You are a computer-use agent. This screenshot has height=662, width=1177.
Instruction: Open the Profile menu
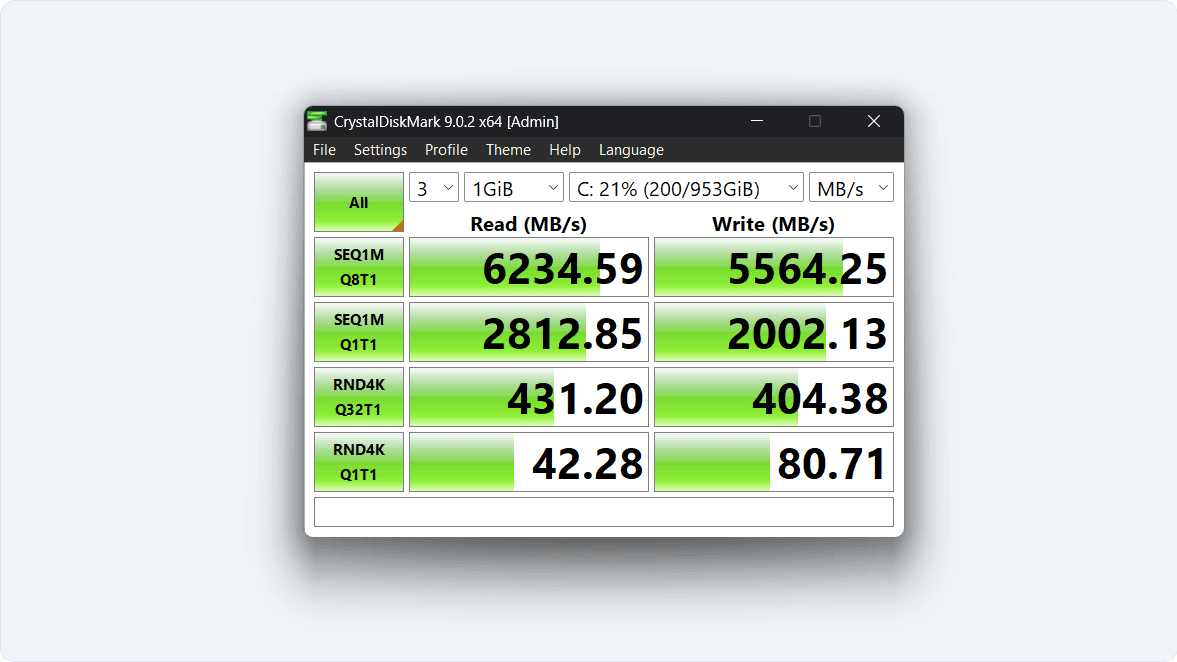(x=446, y=150)
